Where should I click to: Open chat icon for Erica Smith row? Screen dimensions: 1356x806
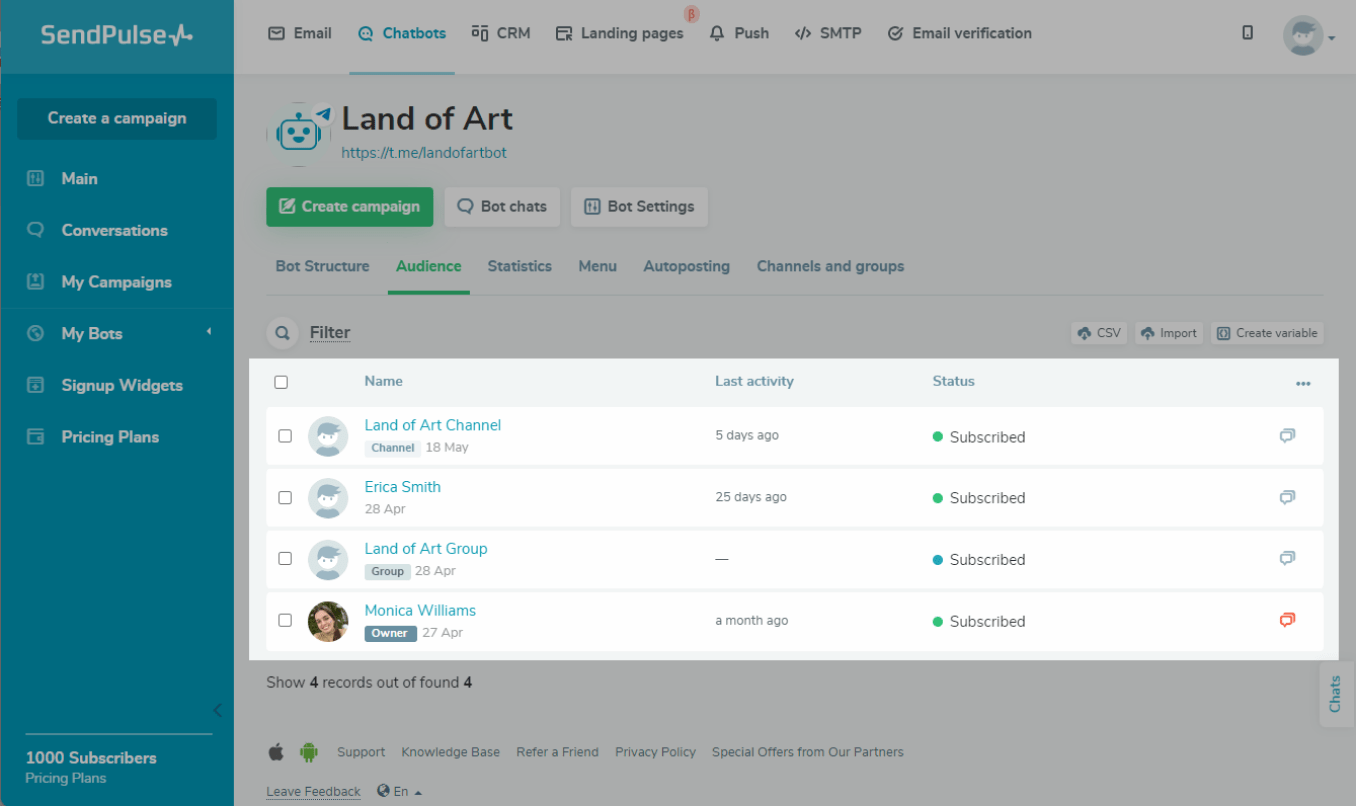click(x=1287, y=498)
